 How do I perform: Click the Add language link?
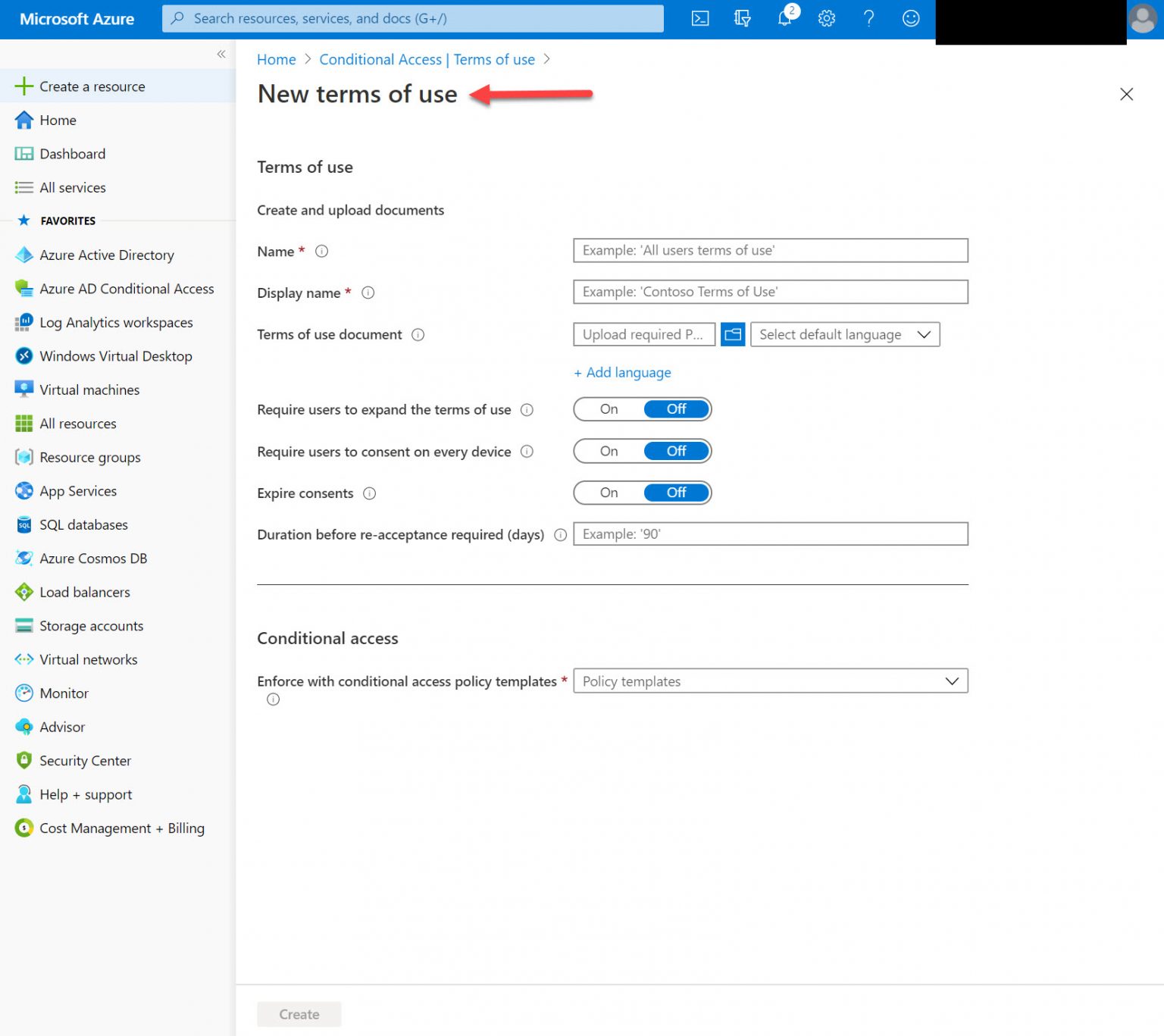coord(622,372)
